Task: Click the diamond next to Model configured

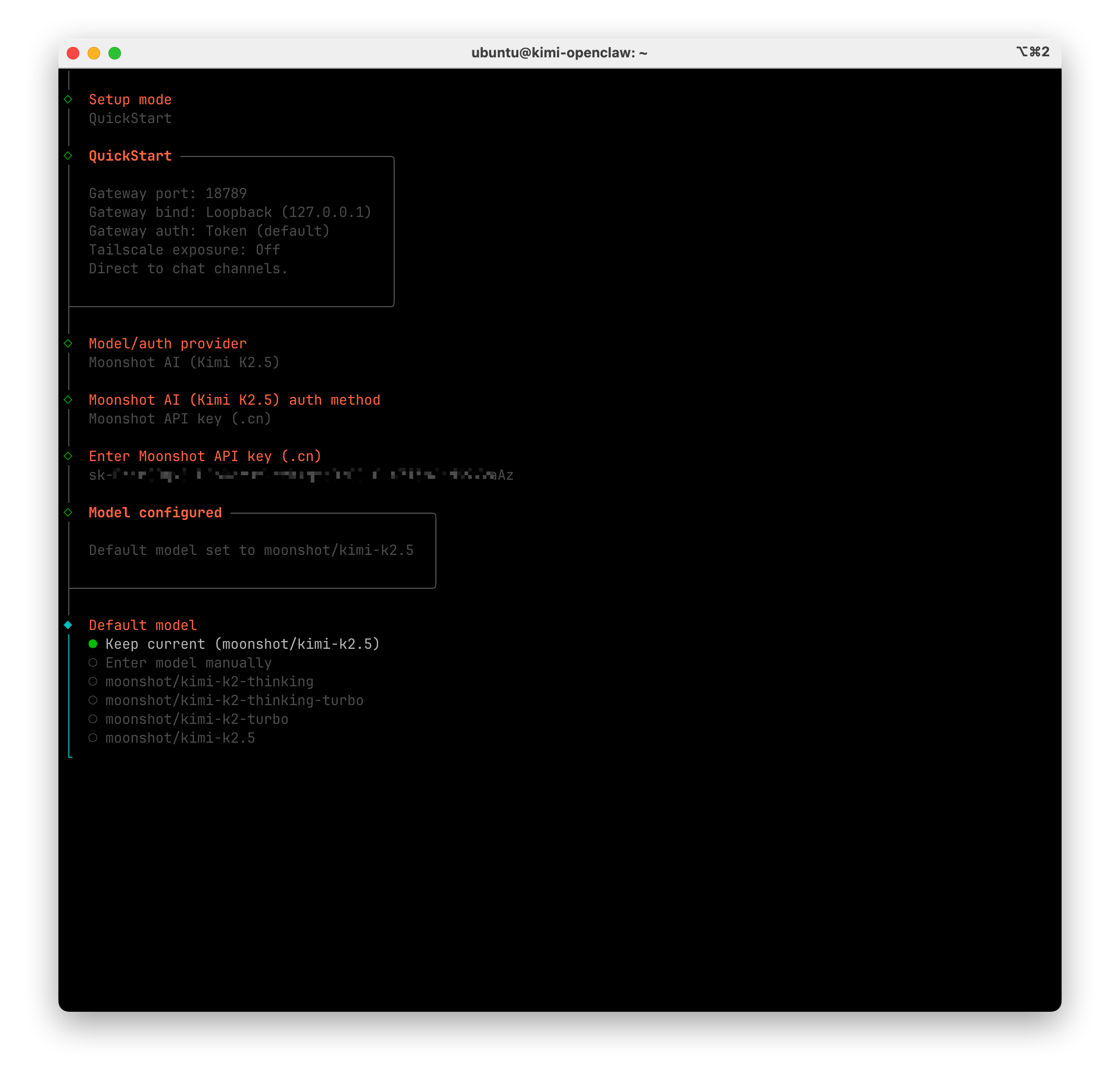Action: point(68,512)
